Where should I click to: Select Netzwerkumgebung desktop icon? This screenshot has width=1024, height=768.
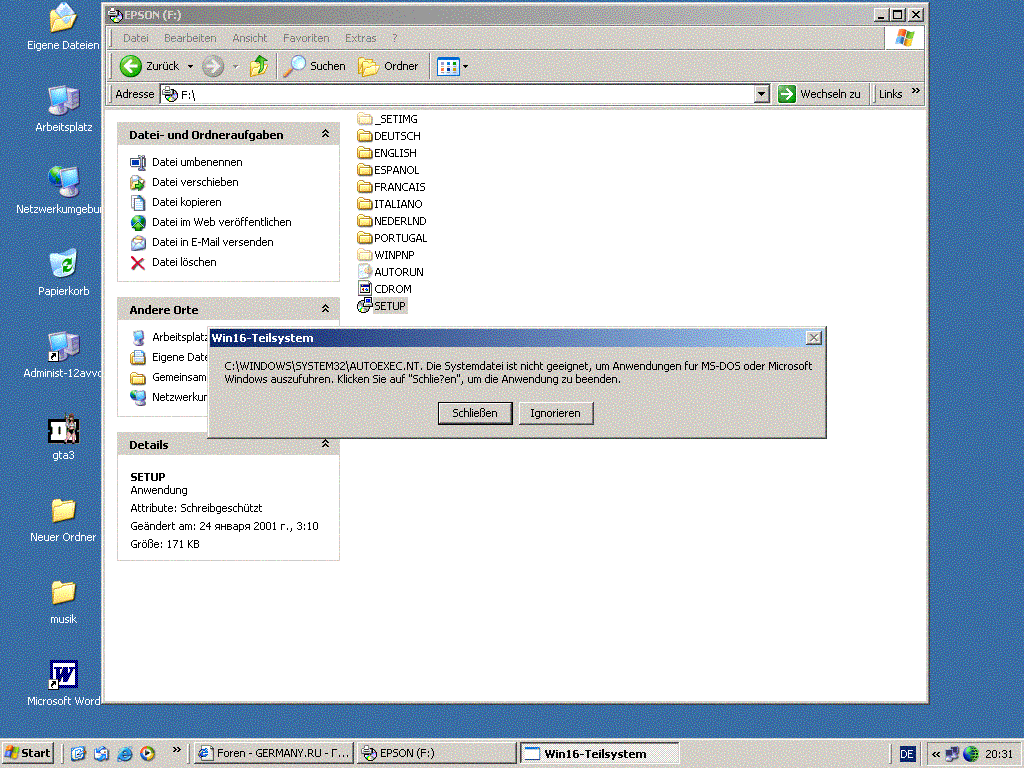tap(63, 182)
